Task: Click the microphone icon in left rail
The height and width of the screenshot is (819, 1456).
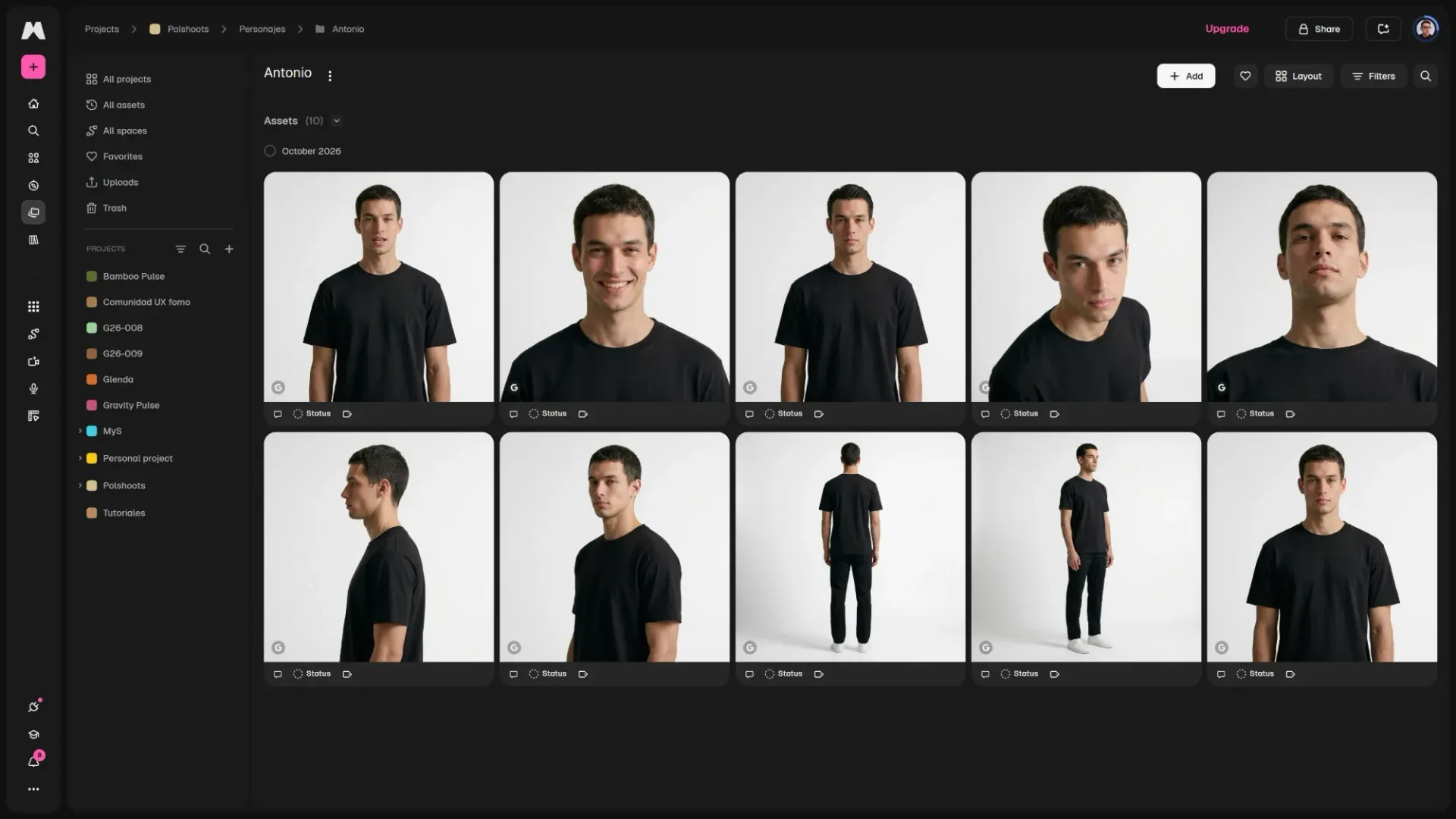Action: (x=33, y=389)
